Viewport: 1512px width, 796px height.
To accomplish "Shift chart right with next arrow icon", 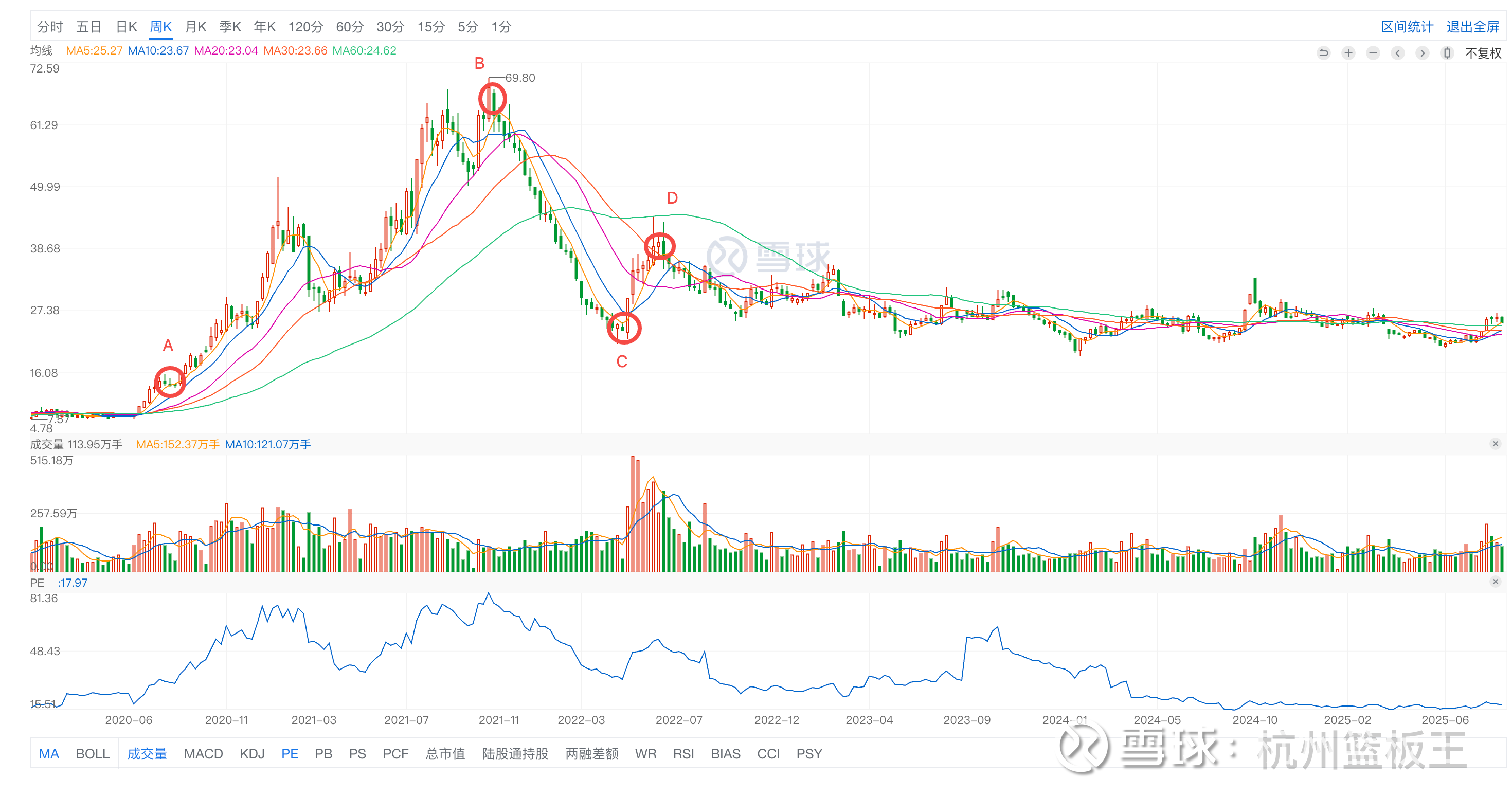I will (x=1422, y=53).
